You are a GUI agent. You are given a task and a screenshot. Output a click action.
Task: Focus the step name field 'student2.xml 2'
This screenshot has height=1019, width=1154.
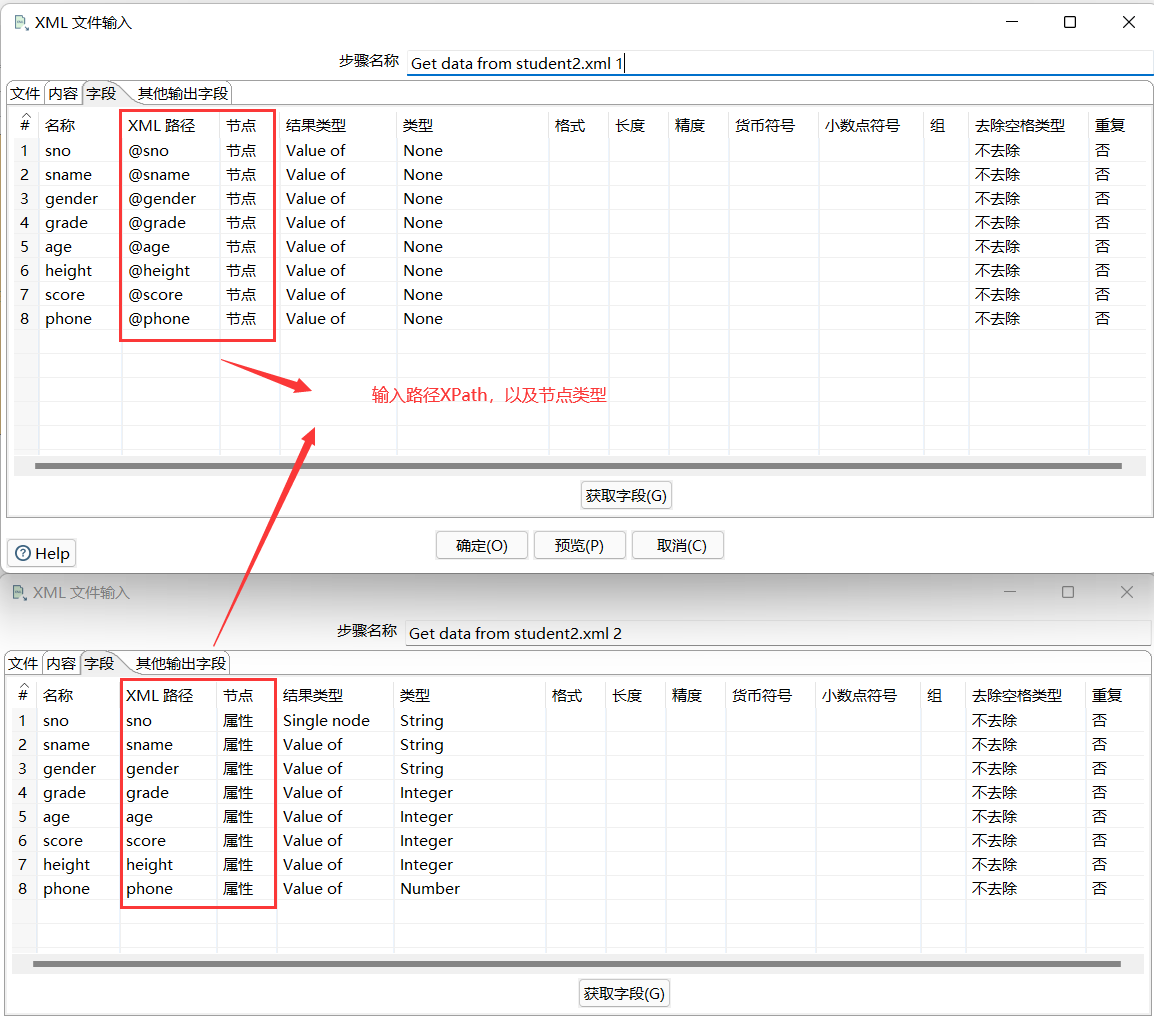click(778, 633)
